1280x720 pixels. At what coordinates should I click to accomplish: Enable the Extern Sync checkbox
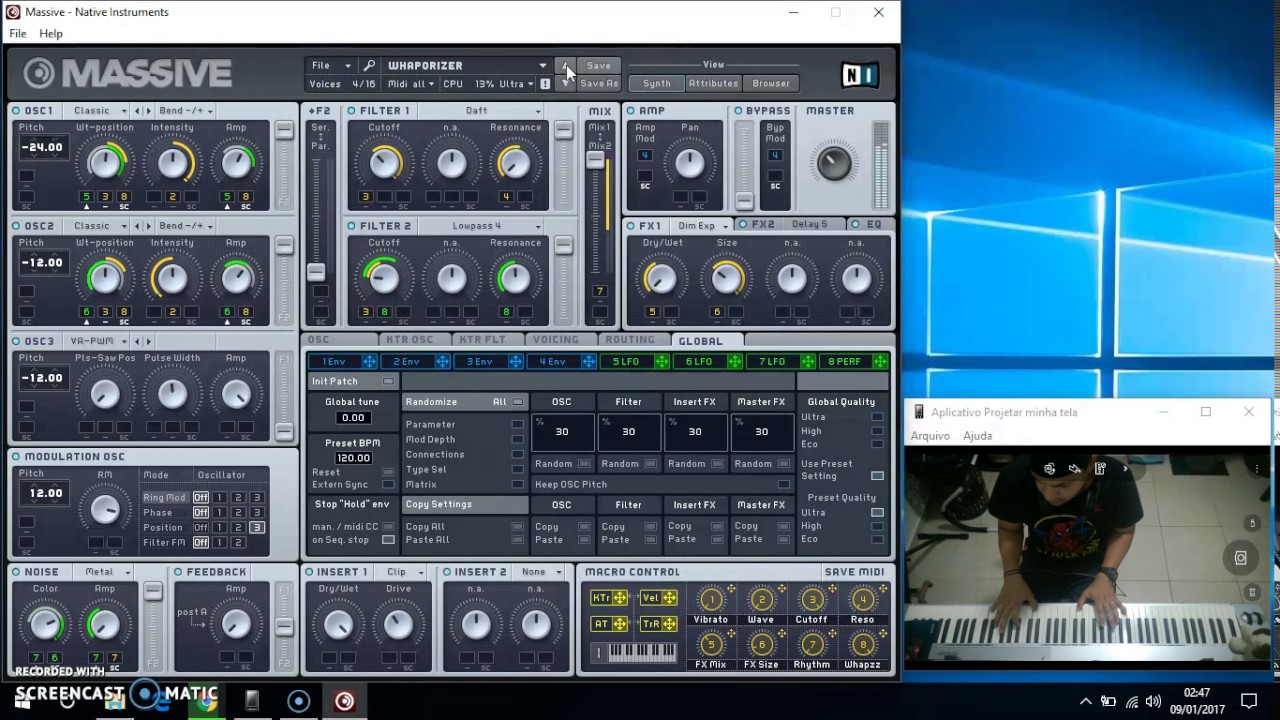(388, 485)
